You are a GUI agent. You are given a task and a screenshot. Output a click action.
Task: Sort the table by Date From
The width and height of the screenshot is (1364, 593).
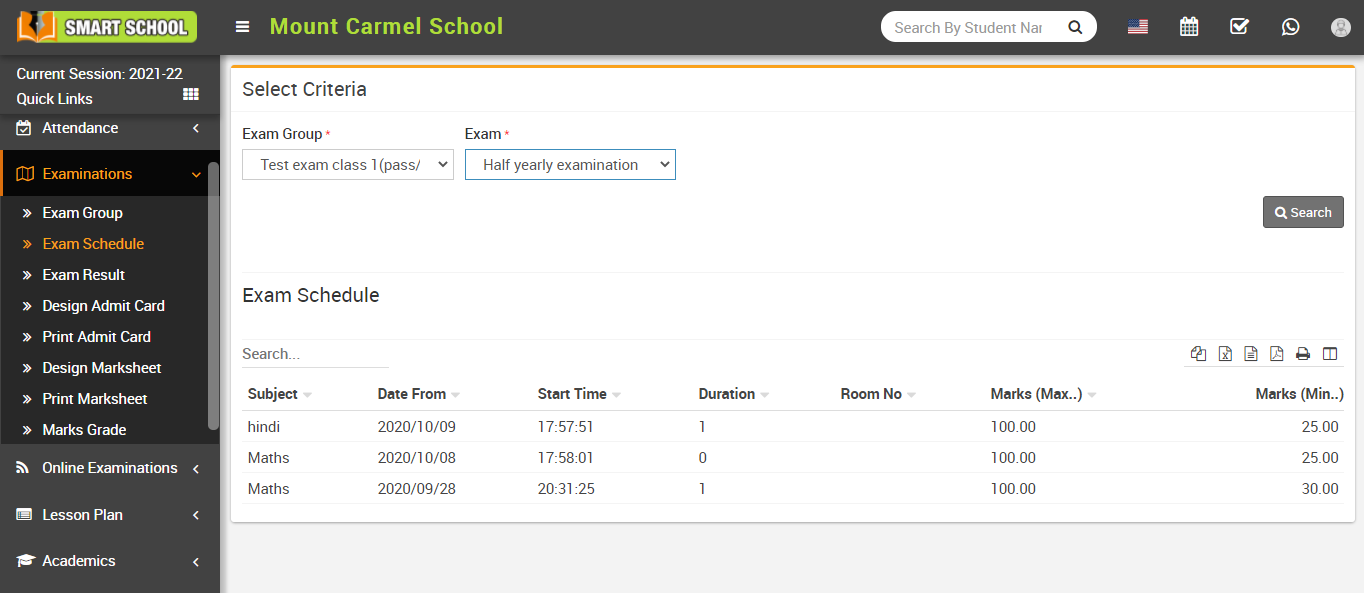[x=410, y=393]
